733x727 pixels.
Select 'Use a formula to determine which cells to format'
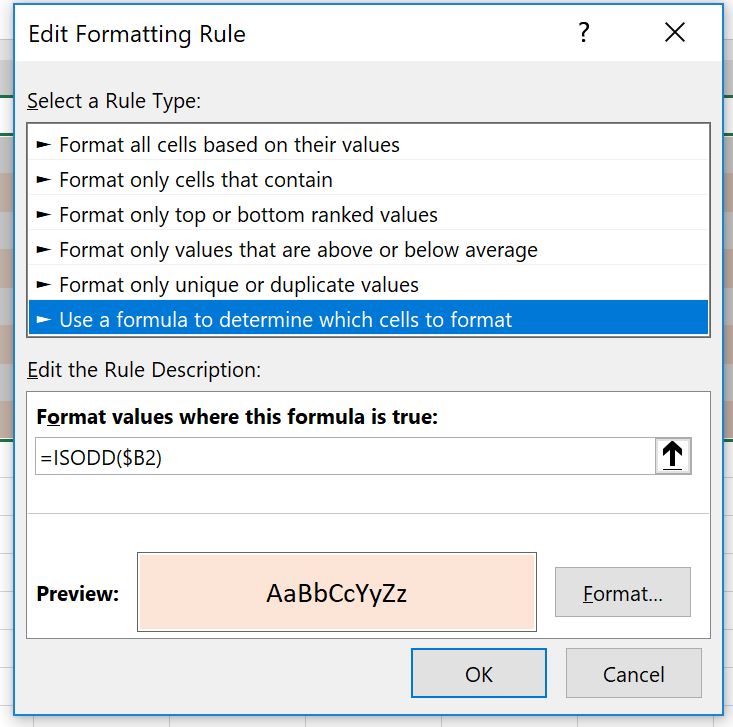pos(285,320)
